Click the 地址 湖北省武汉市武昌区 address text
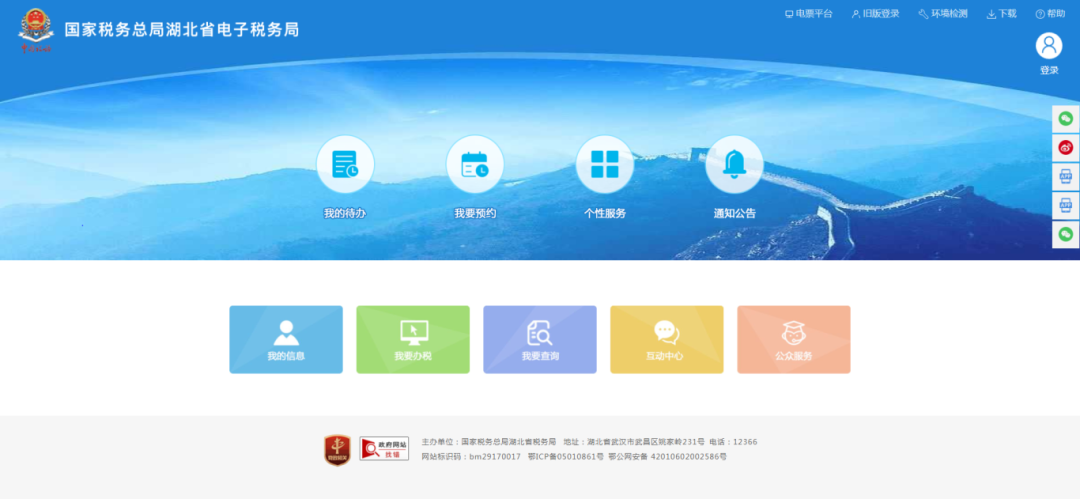This screenshot has width=1080, height=499. (634, 442)
